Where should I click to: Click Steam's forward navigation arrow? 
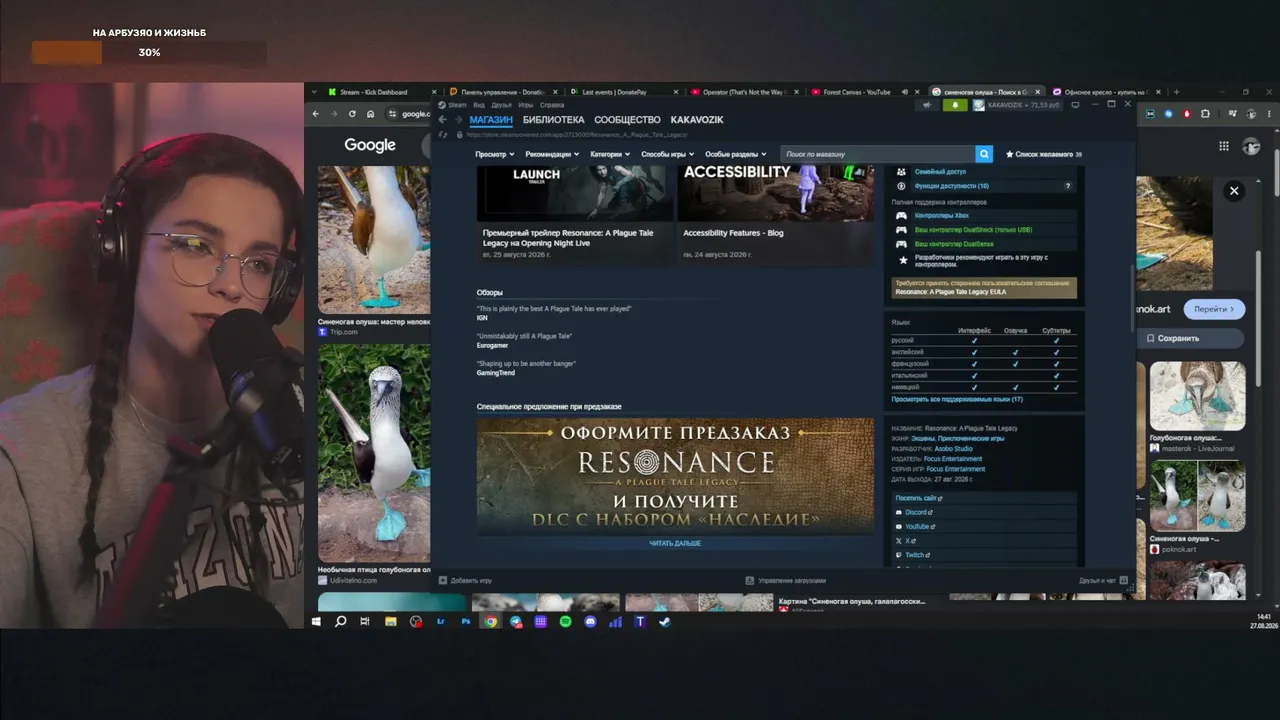458,120
